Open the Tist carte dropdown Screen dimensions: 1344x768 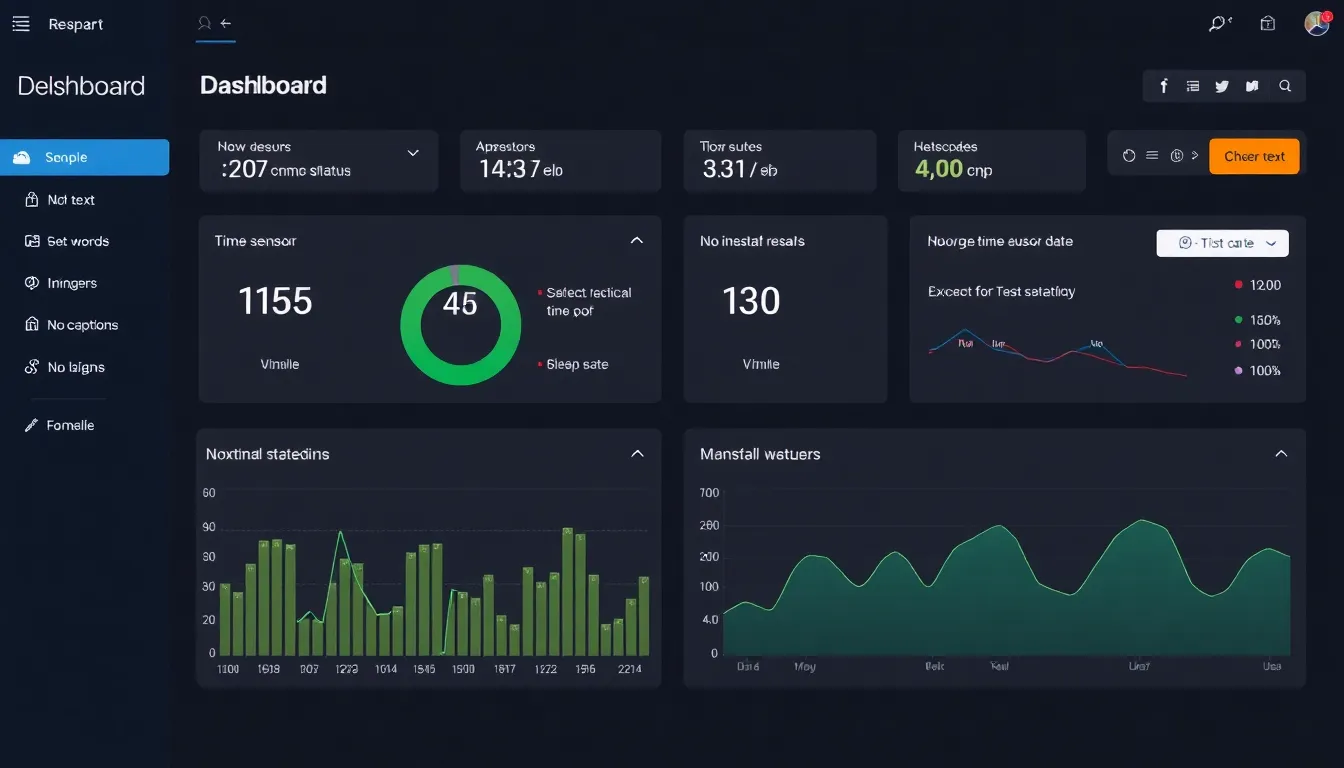coord(1222,243)
